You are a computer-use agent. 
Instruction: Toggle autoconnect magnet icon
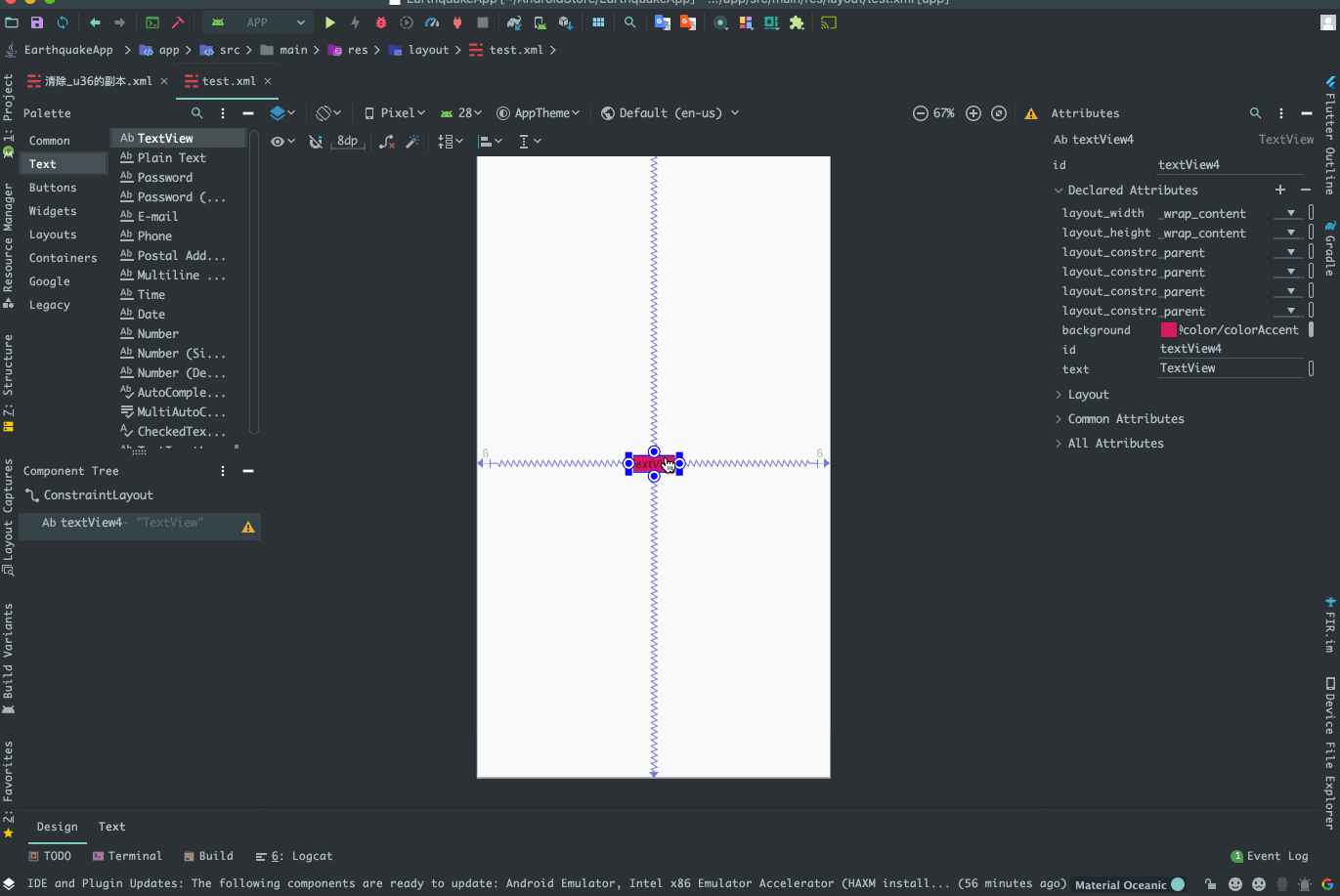(316, 142)
